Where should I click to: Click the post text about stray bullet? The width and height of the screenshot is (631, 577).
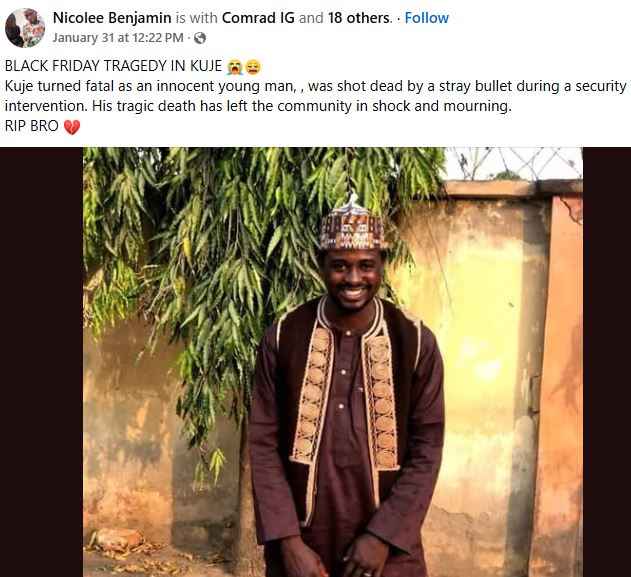(x=316, y=86)
